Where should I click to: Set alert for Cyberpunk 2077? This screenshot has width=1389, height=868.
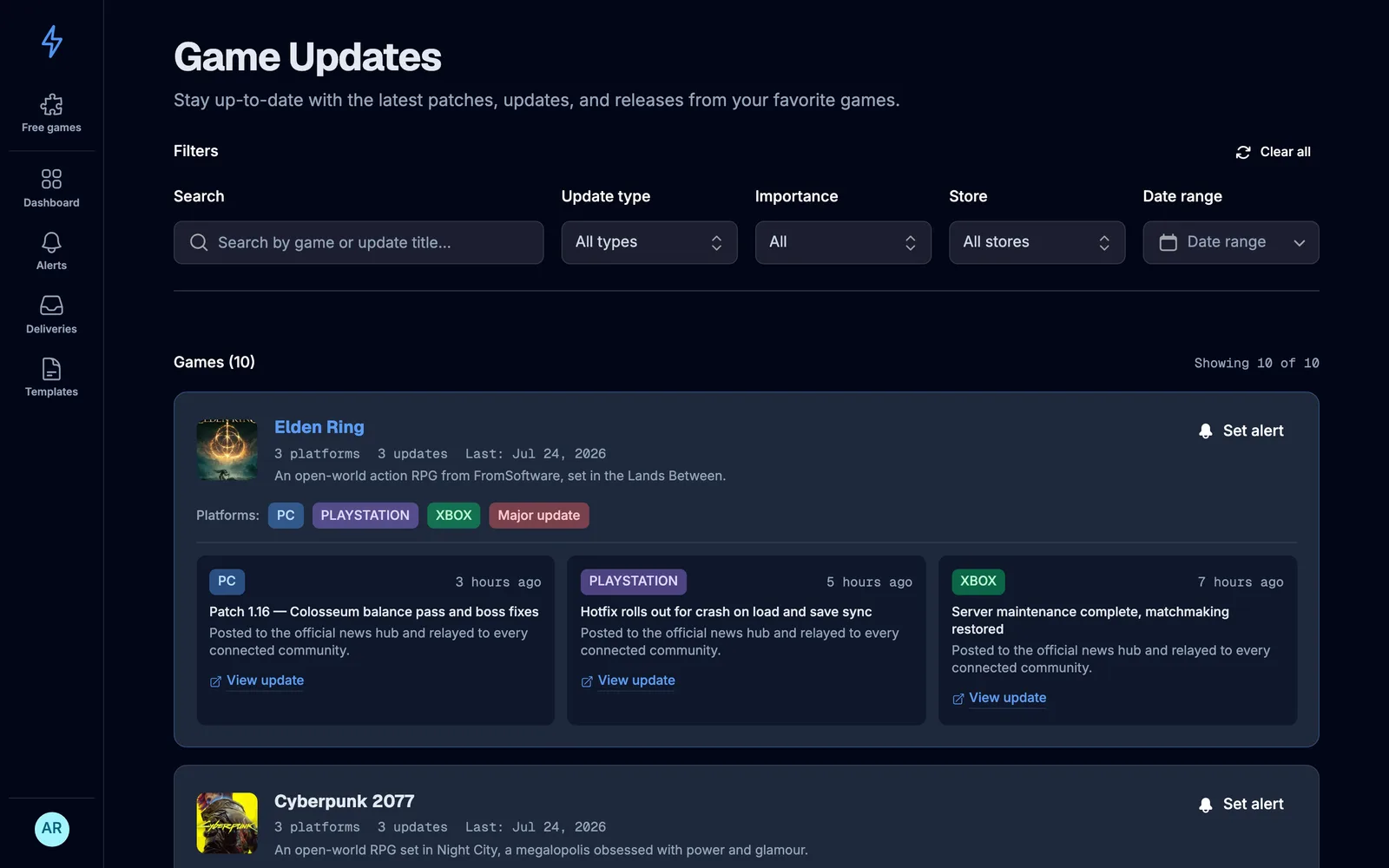[x=1241, y=805]
